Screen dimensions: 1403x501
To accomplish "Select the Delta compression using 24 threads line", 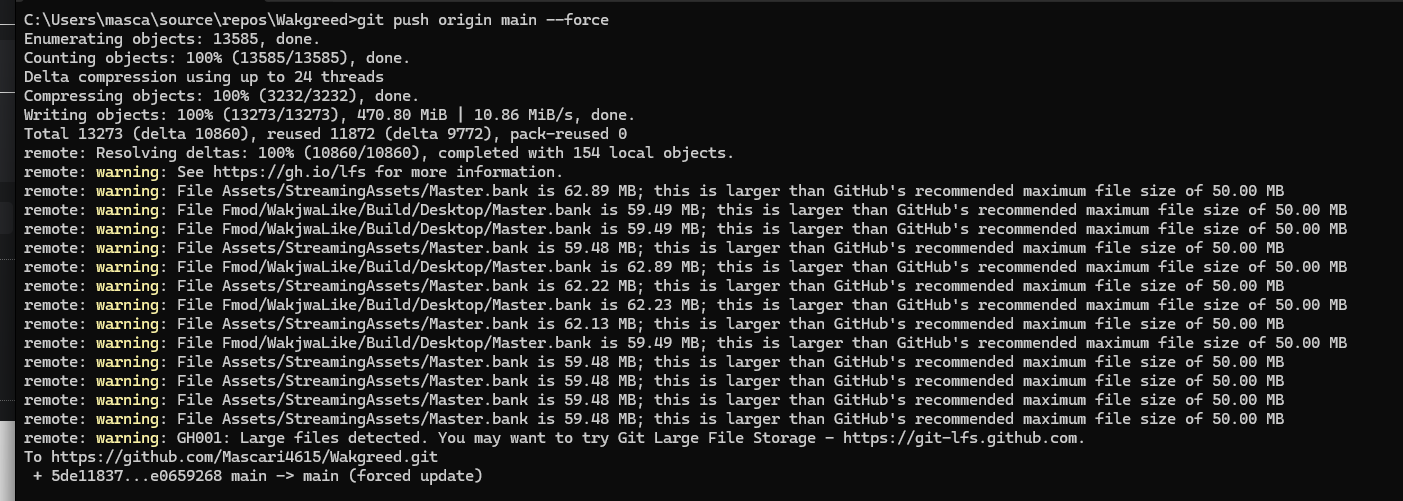I will 204,77.
